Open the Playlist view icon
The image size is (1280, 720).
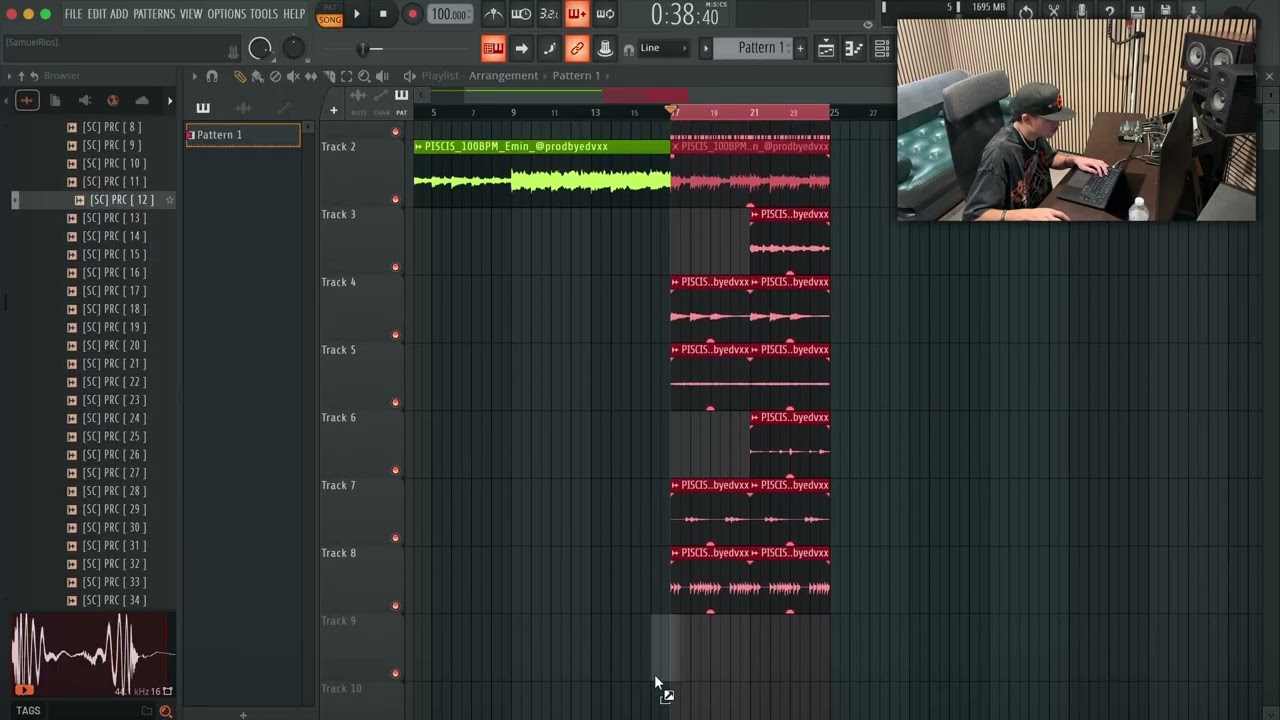tap(826, 48)
